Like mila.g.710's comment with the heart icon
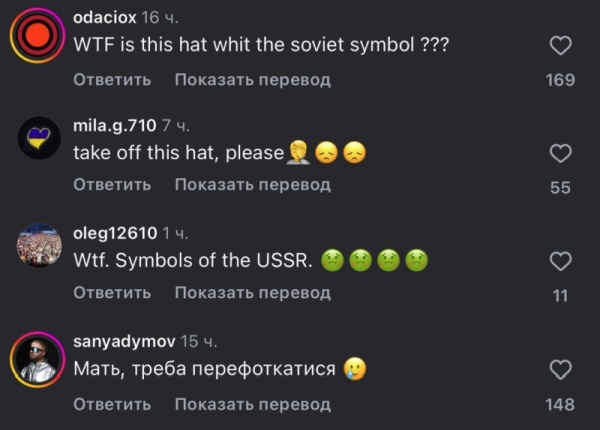This screenshot has height=430, width=600. [561, 153]
